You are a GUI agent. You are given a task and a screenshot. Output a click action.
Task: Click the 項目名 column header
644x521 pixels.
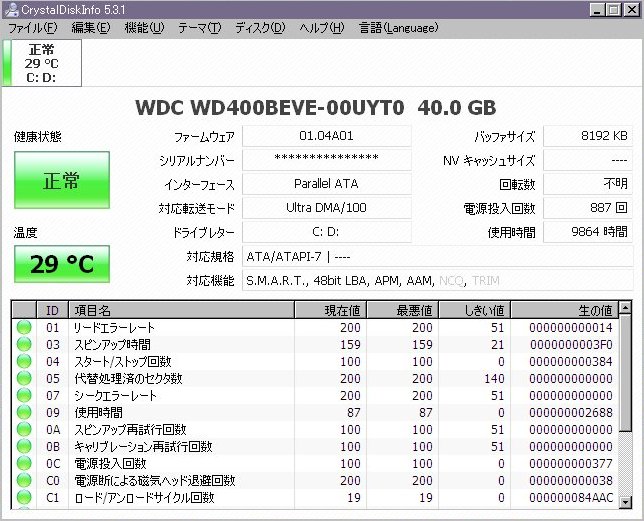click(x=181, y=310)
